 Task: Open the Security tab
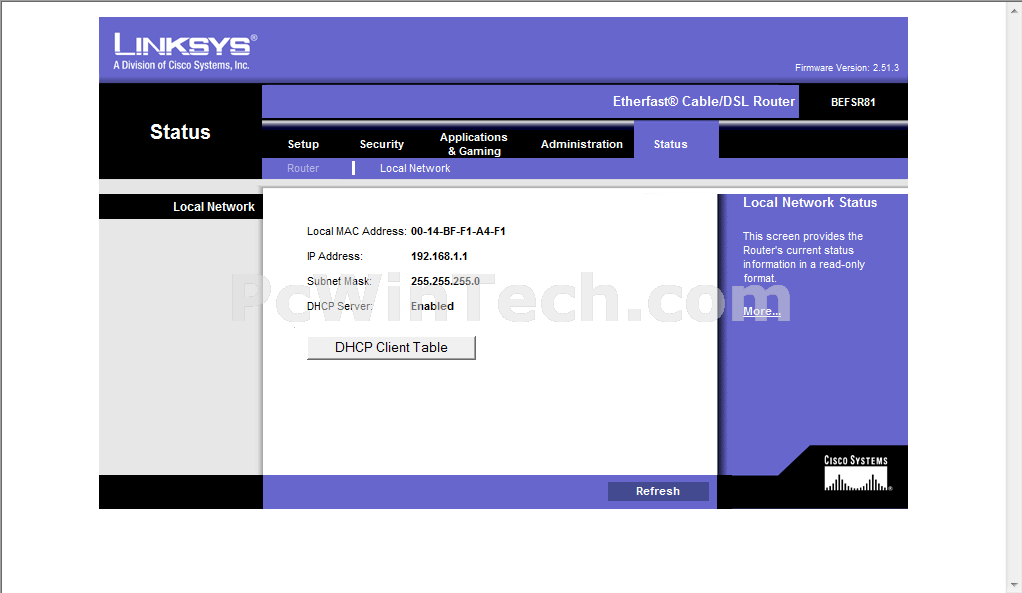(x=382, y=144)
